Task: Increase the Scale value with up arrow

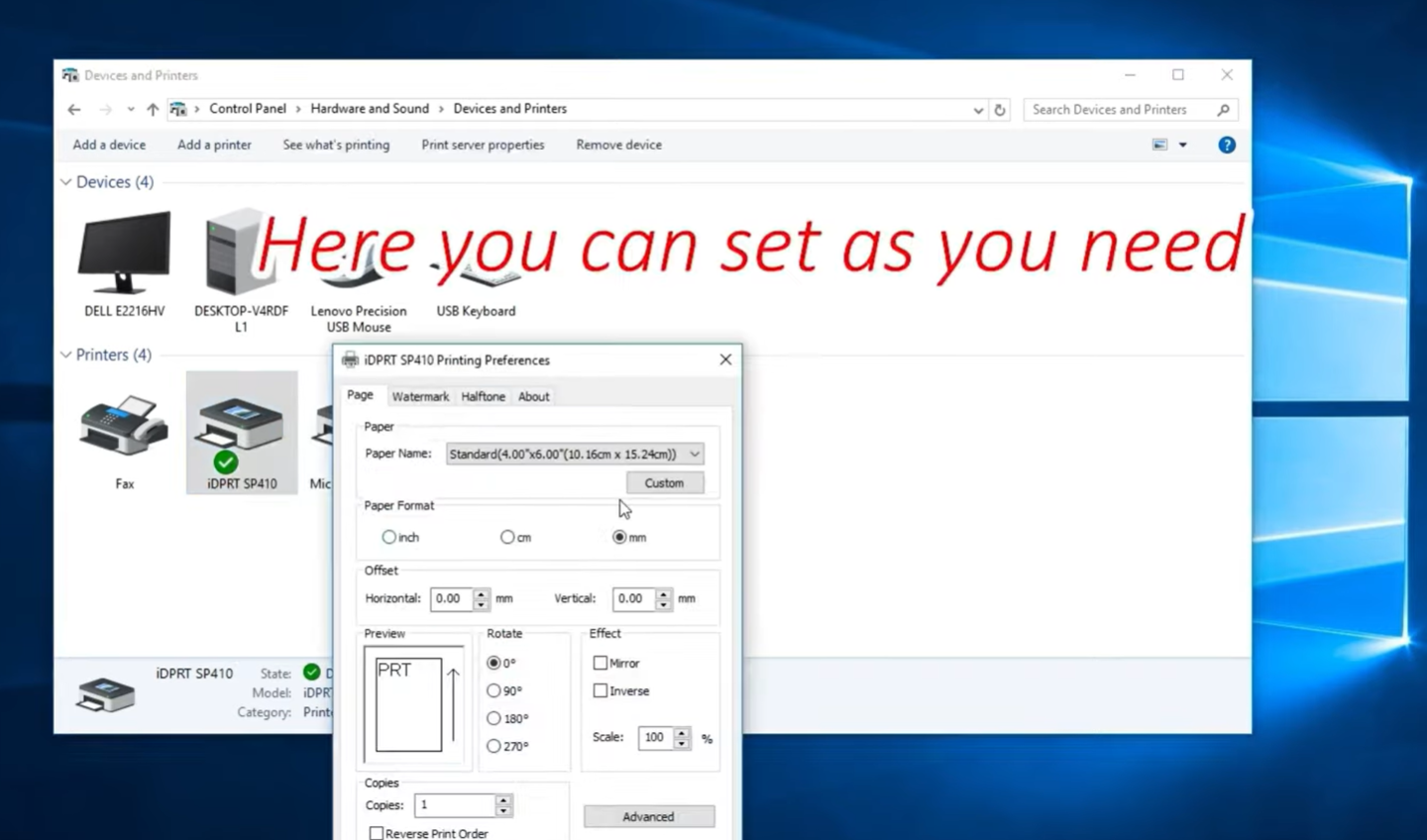Action: (682, 732)
